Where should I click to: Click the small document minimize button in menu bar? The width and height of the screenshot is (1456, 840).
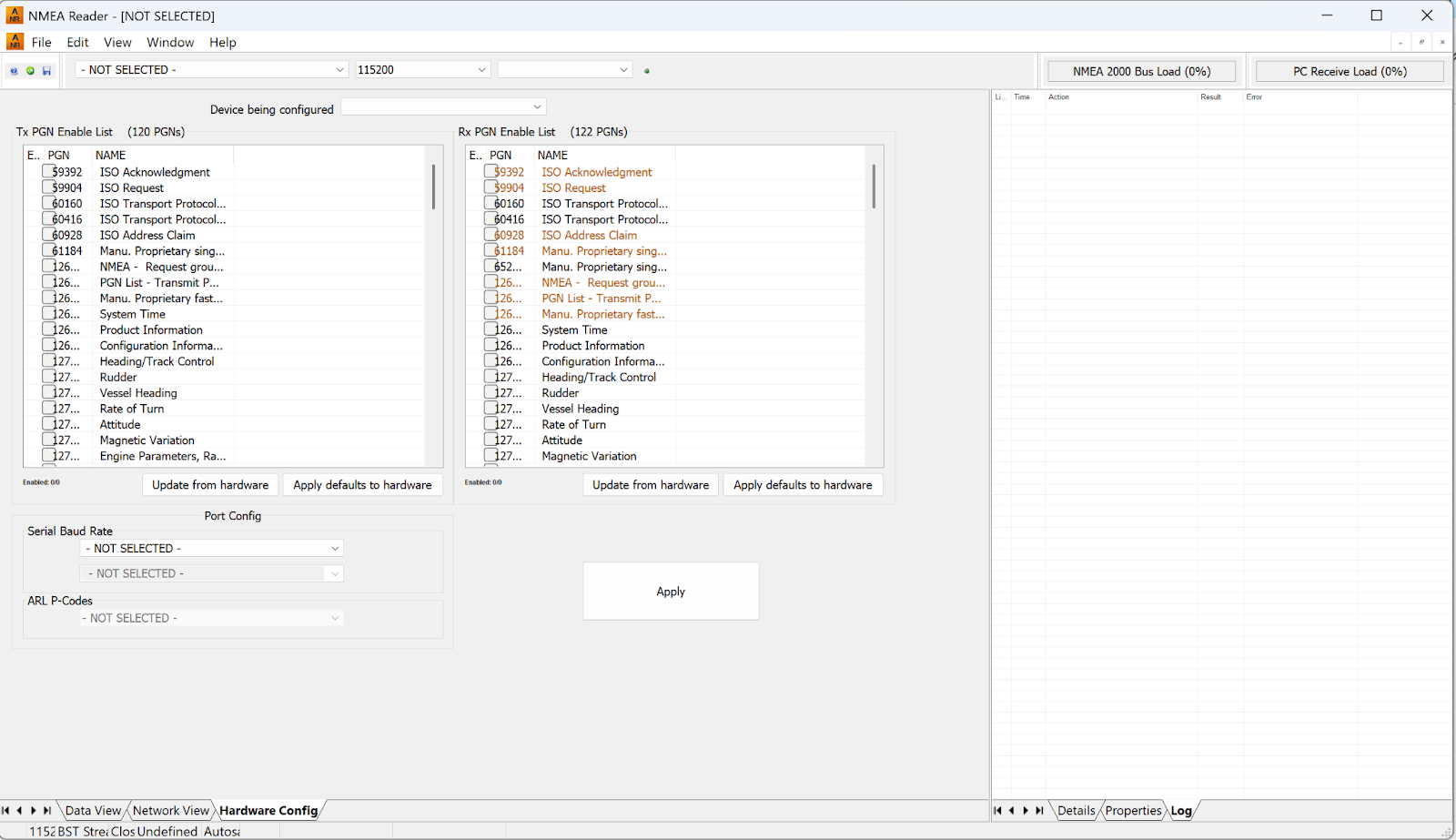pyautogui.click(x=1400, y=42)
